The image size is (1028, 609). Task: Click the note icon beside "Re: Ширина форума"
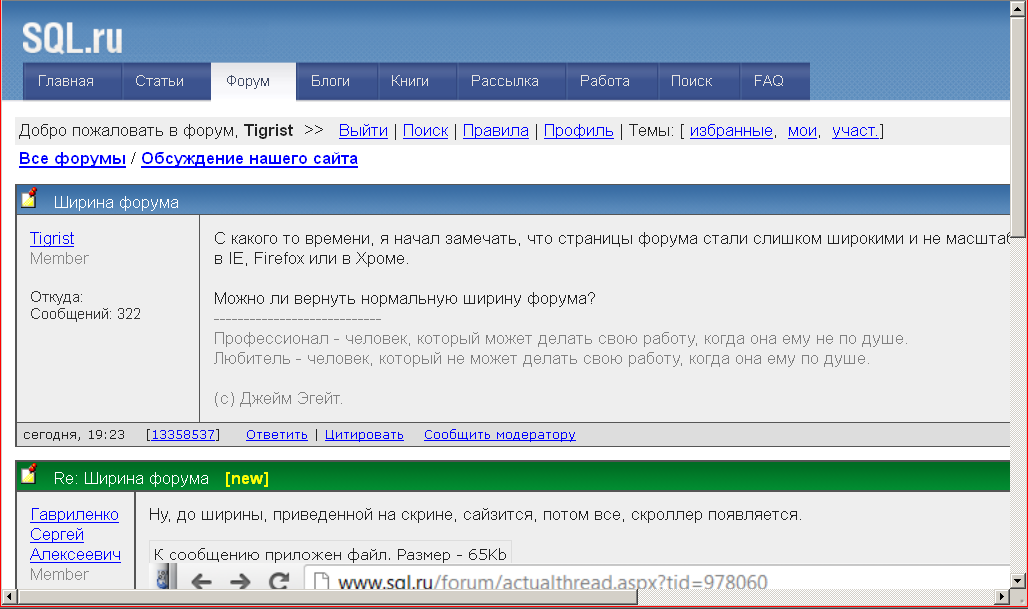pos(29,474)
